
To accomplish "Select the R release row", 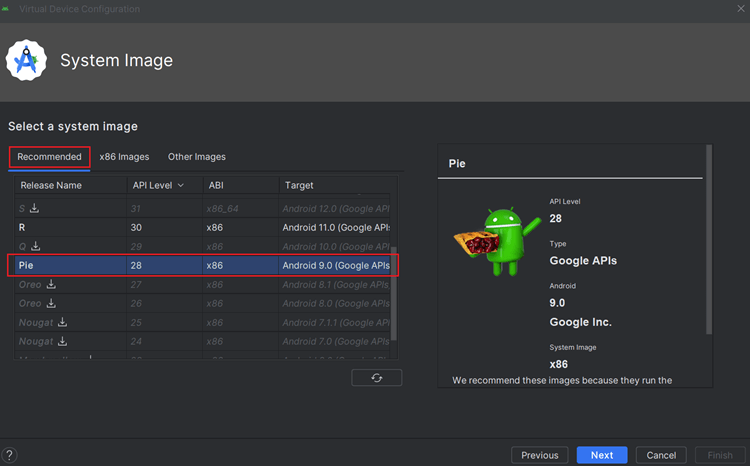I will (202, 227).
